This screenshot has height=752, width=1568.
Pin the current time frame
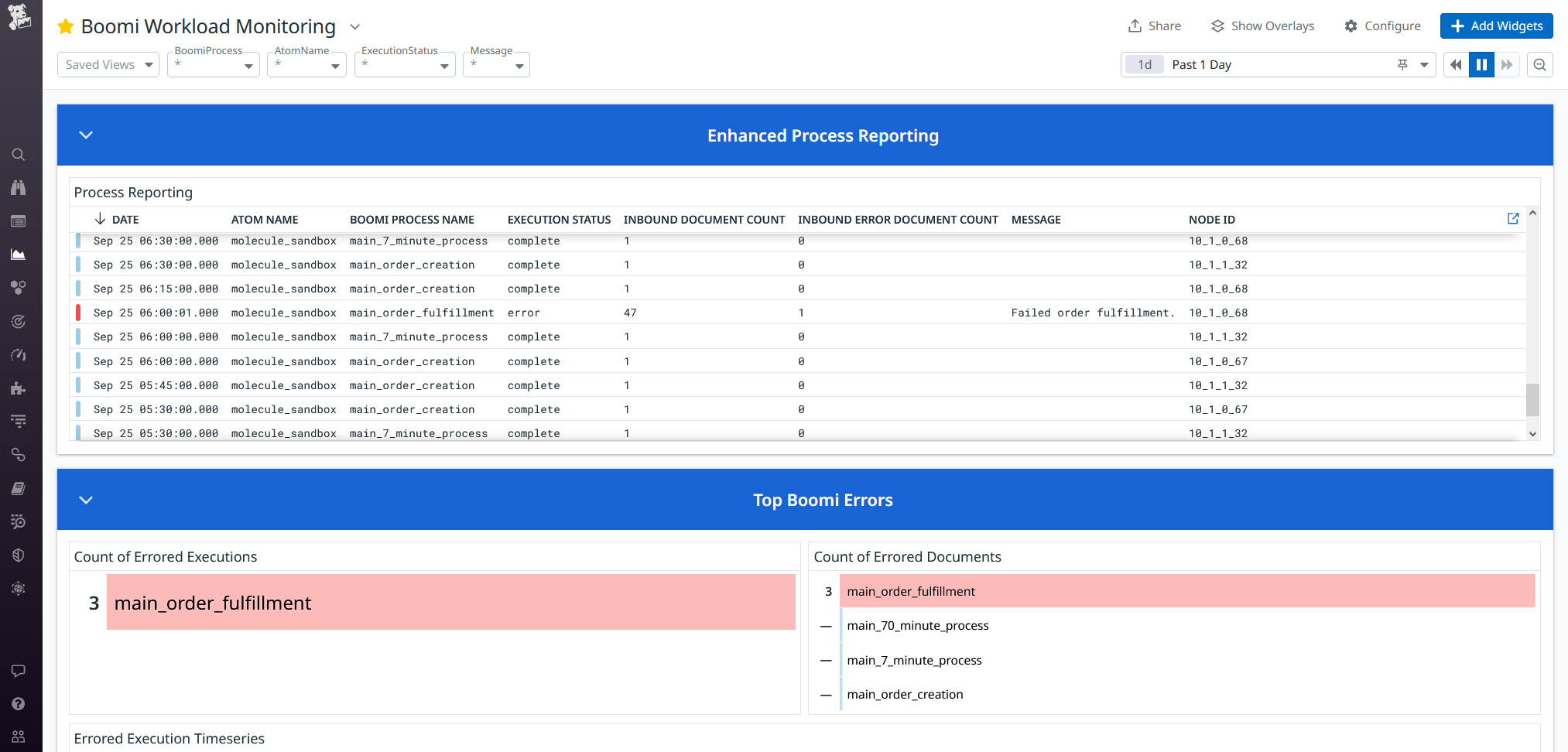pos(1402,64)
